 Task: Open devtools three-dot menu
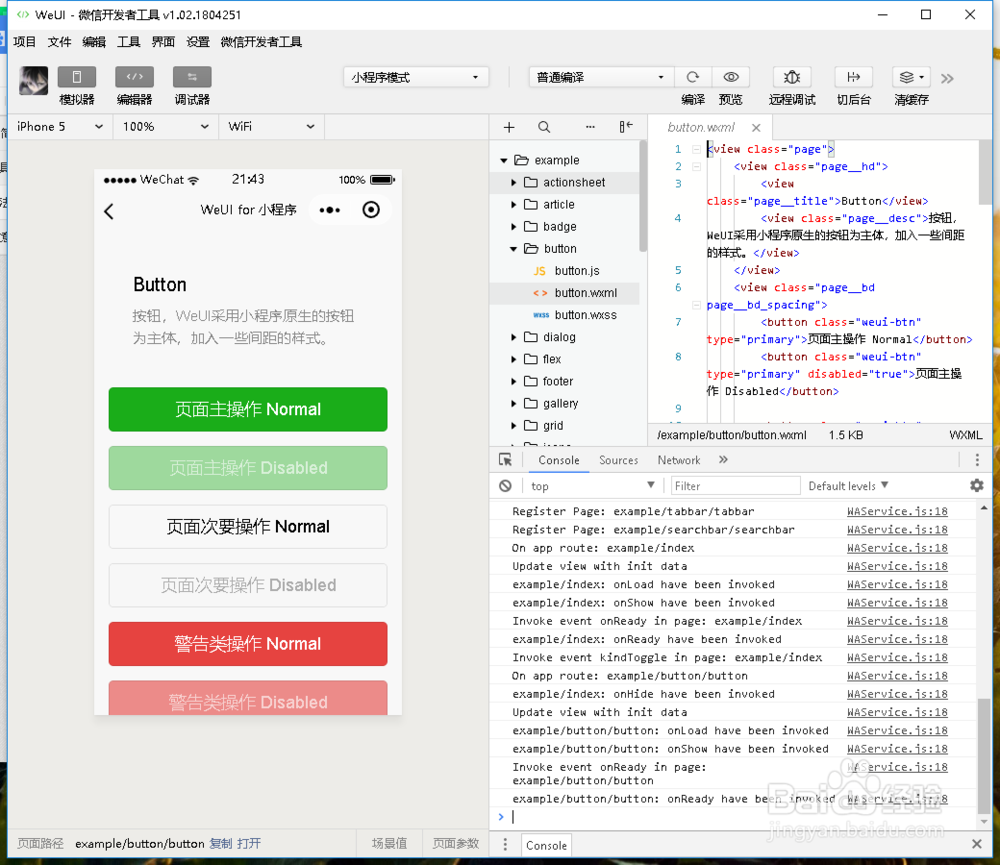(x=976, y=460)
